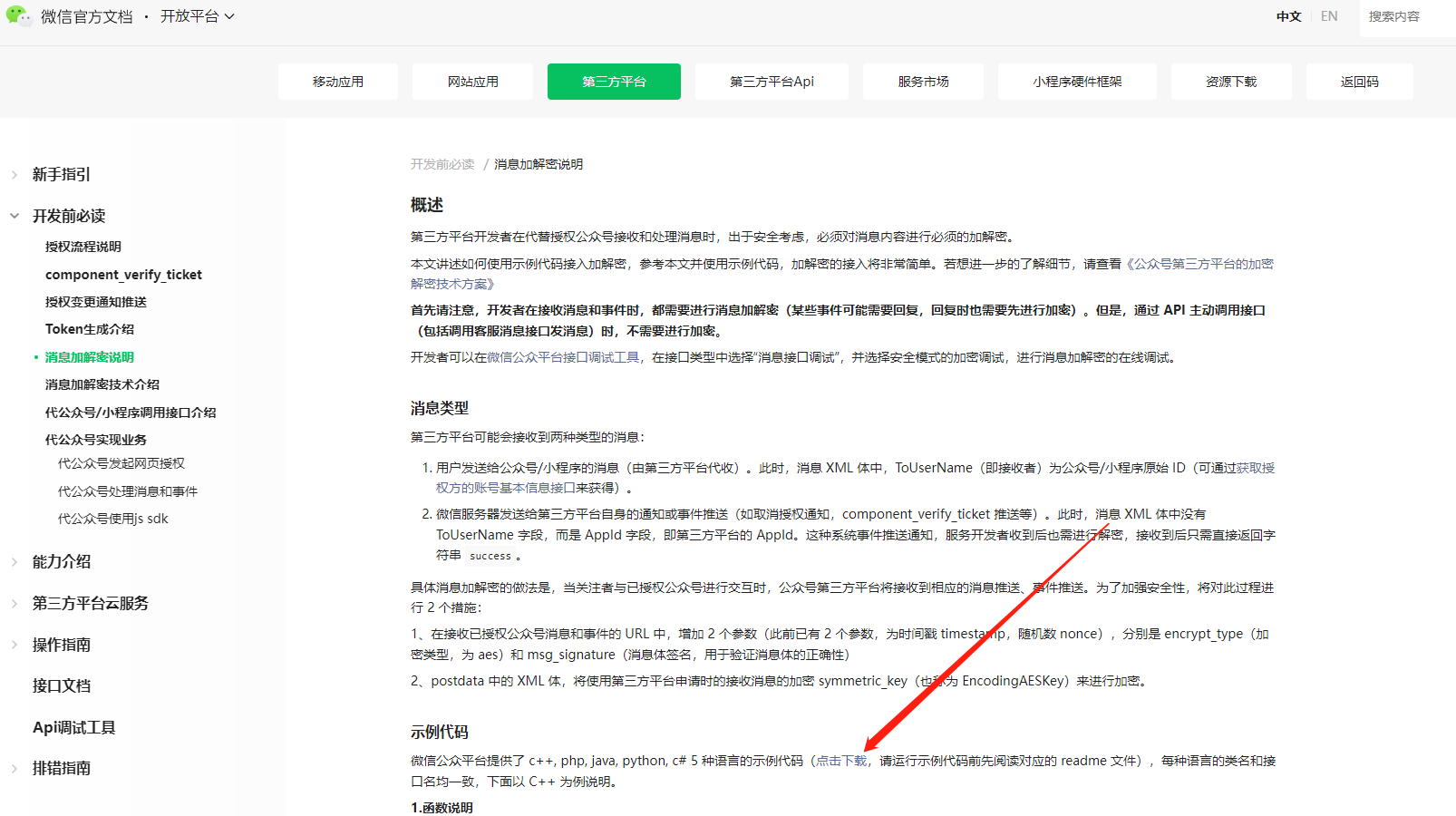Switch language to 中文
Viewport: 1456px width, 816px height.
1288,16
